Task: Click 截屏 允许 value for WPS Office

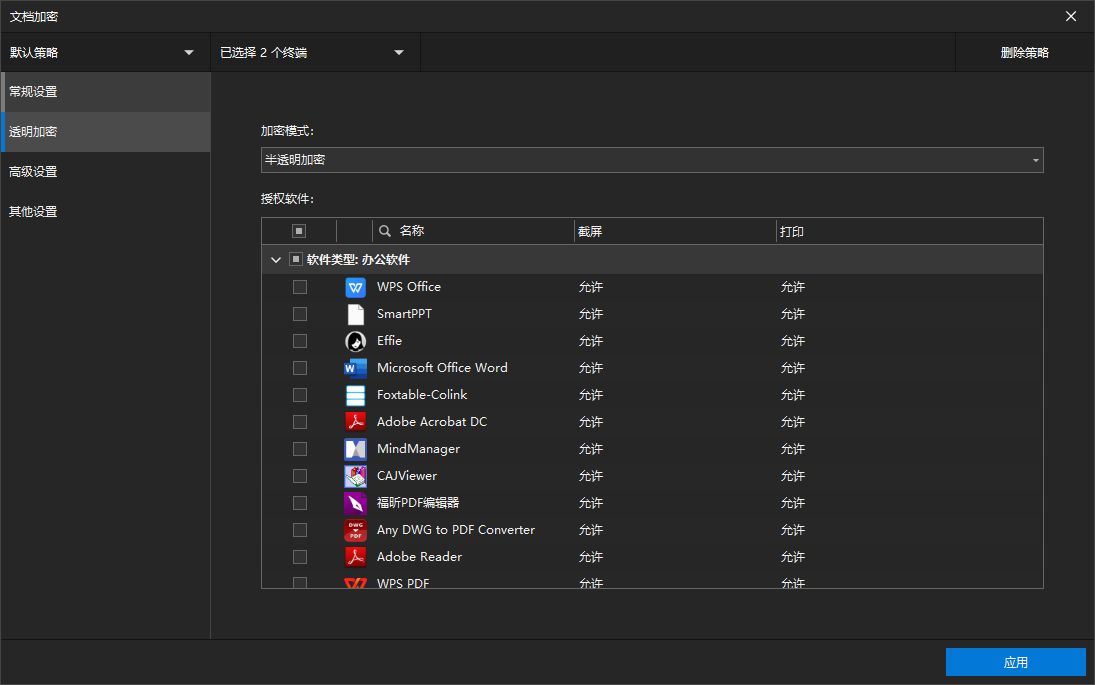Action: click(591, 287)
